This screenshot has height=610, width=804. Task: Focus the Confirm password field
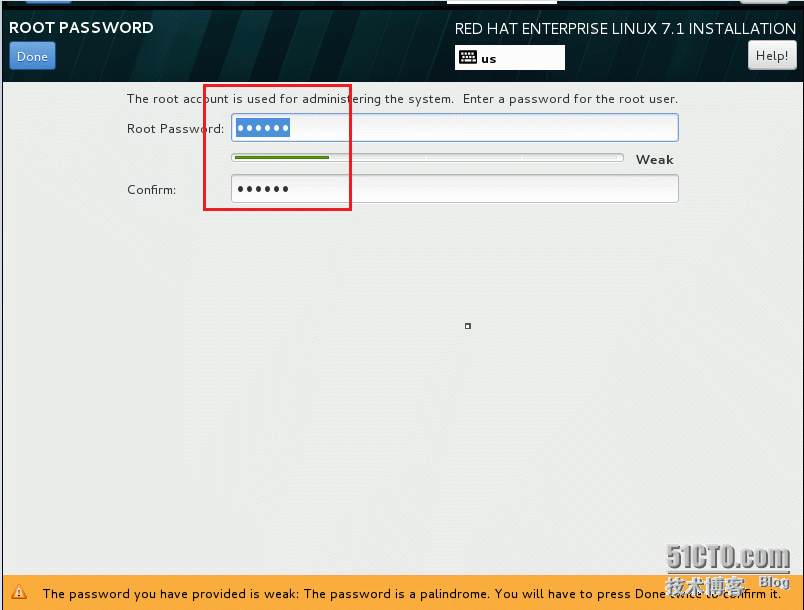[455, 189]
